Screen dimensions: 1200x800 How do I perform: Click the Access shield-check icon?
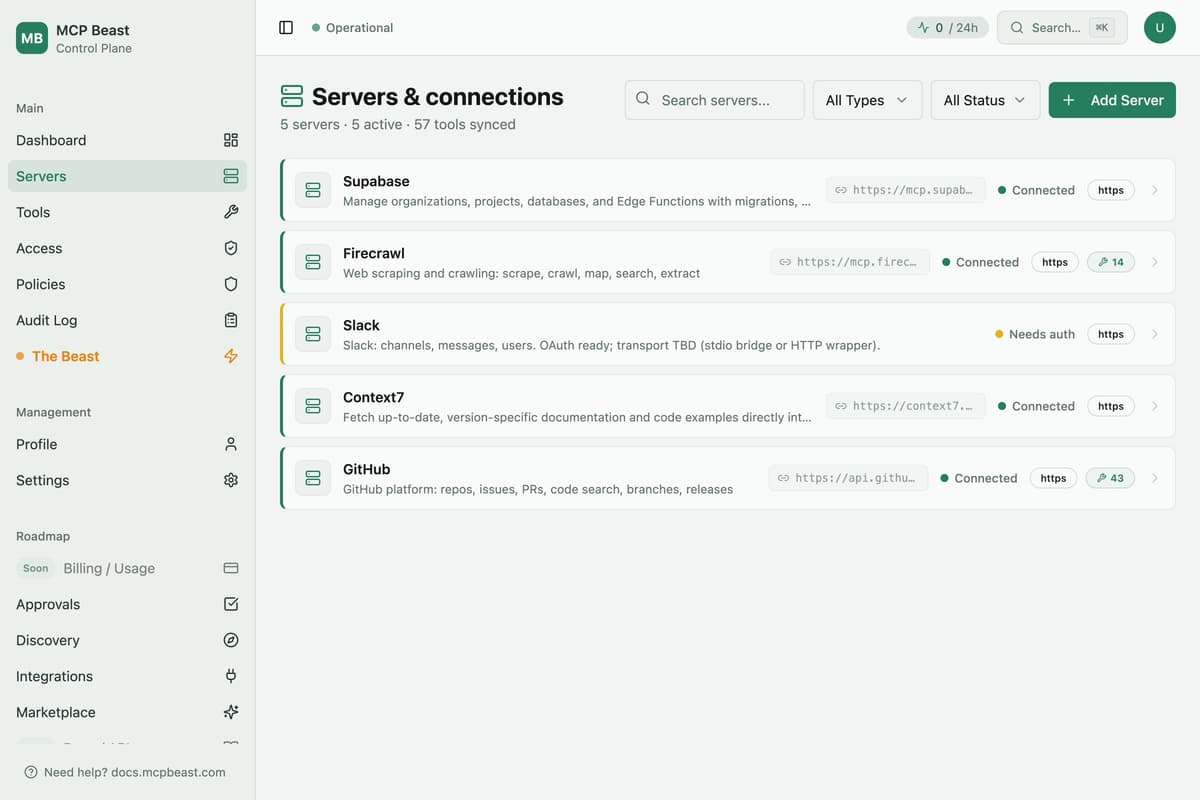[x=231, y=248]
